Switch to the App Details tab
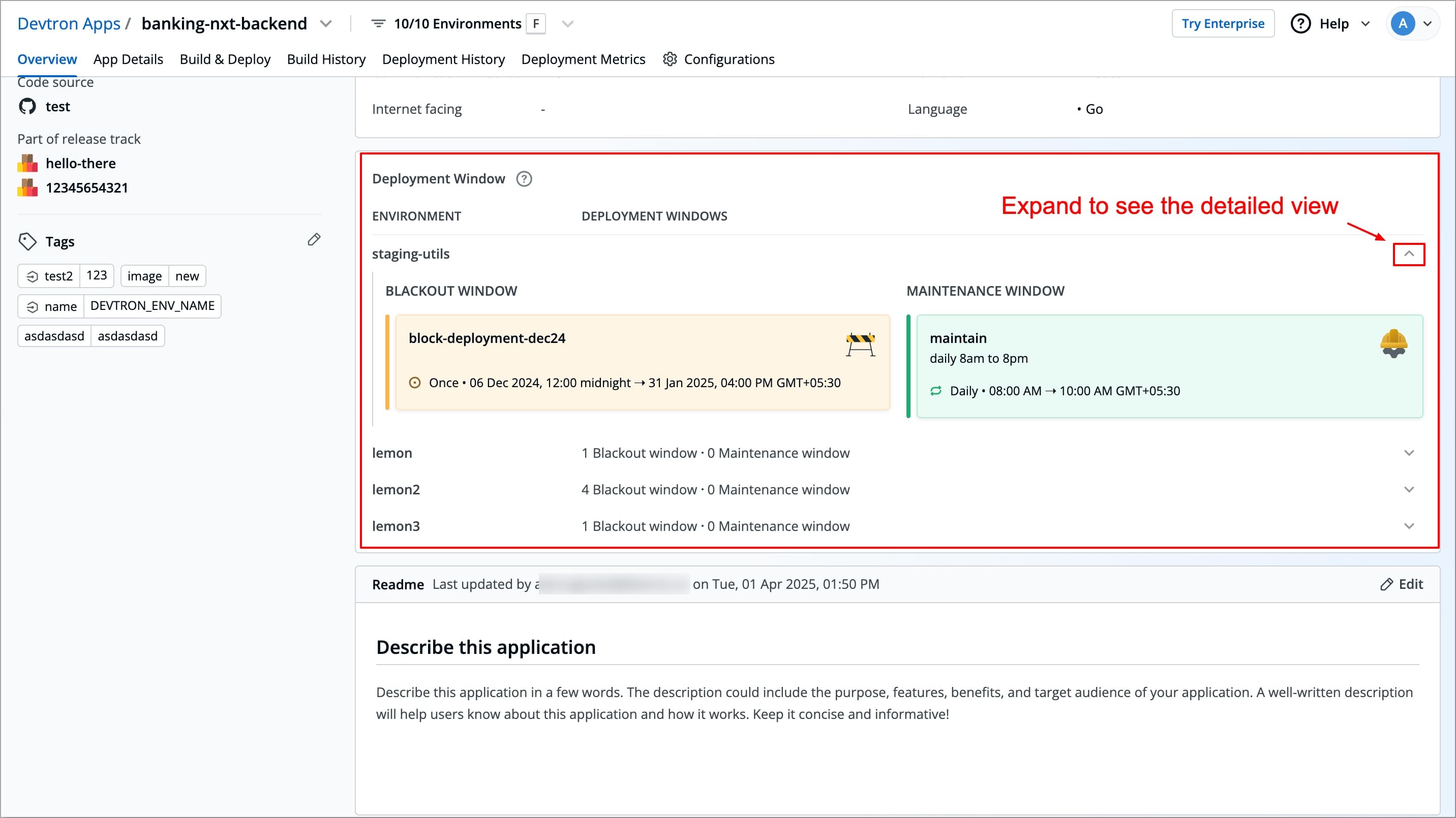 (x=128, y=59)
